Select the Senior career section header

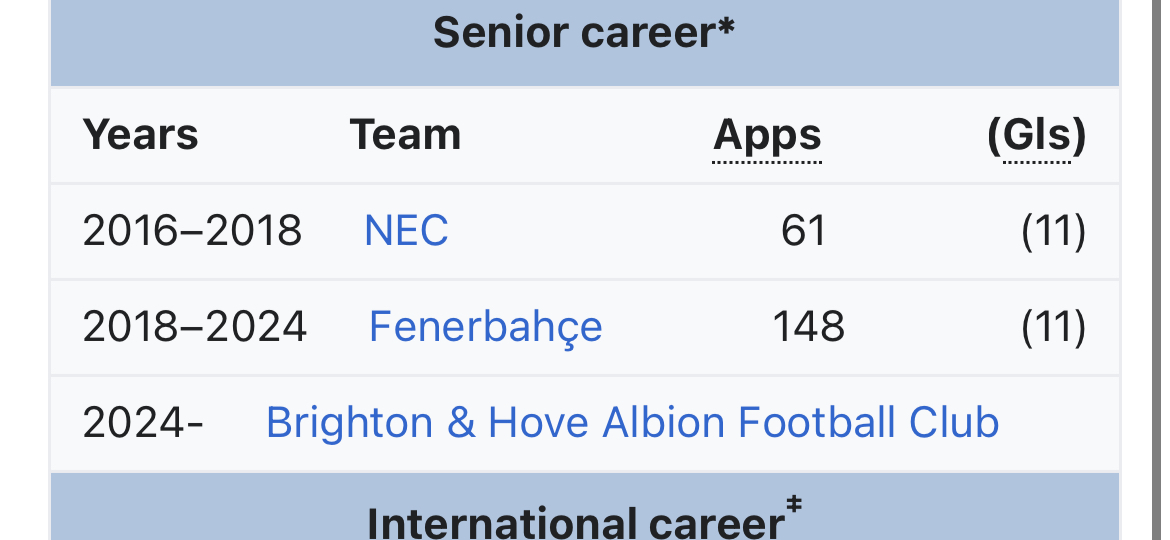coord(585,34)
